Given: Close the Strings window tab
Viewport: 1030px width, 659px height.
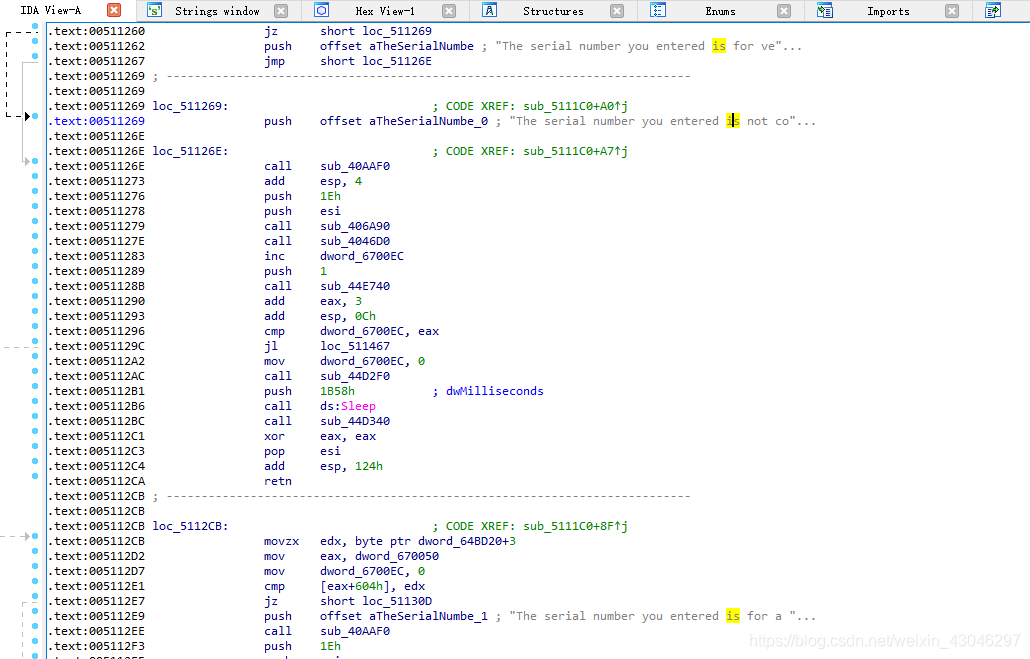Looking at the screenshot, I should pos(281,11).
